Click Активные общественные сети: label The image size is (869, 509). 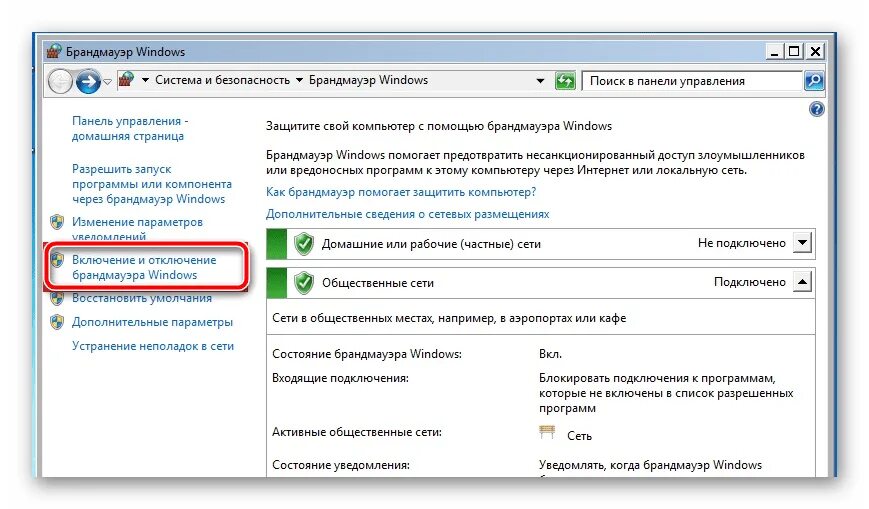[357, 432]
